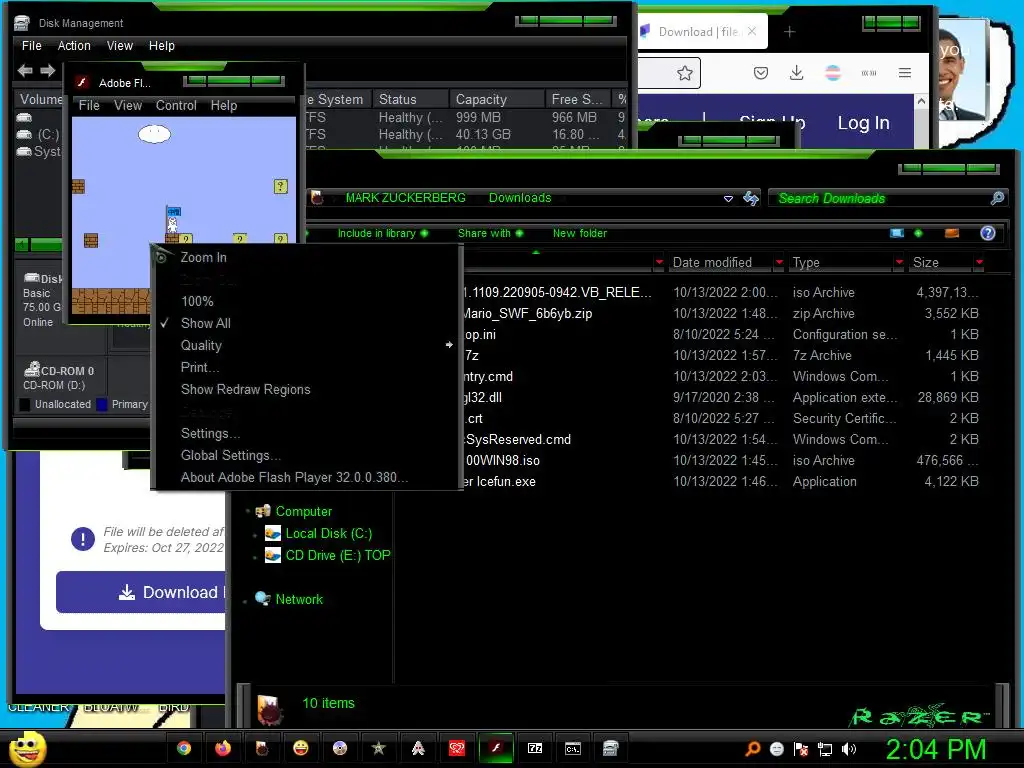Click Show Redraw Regions menu entry
The height and width of the screenshot is (768, 1024).
click(306, 389)
